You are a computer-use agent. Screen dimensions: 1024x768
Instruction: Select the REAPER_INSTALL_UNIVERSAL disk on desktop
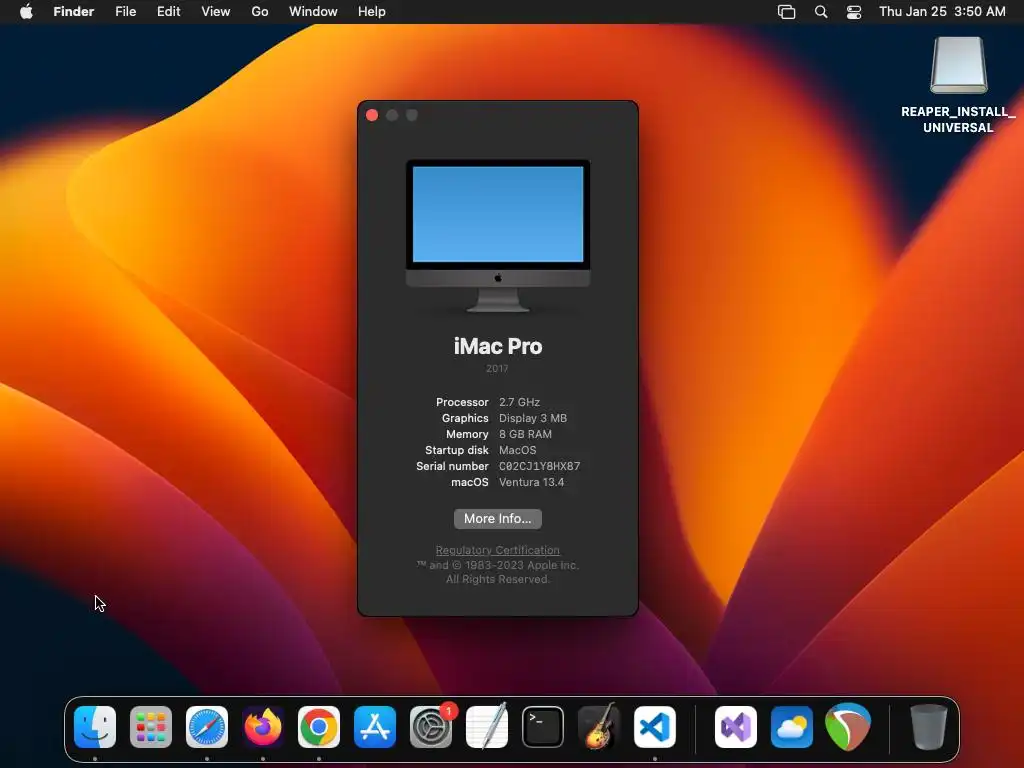click(x=958, y=85)
